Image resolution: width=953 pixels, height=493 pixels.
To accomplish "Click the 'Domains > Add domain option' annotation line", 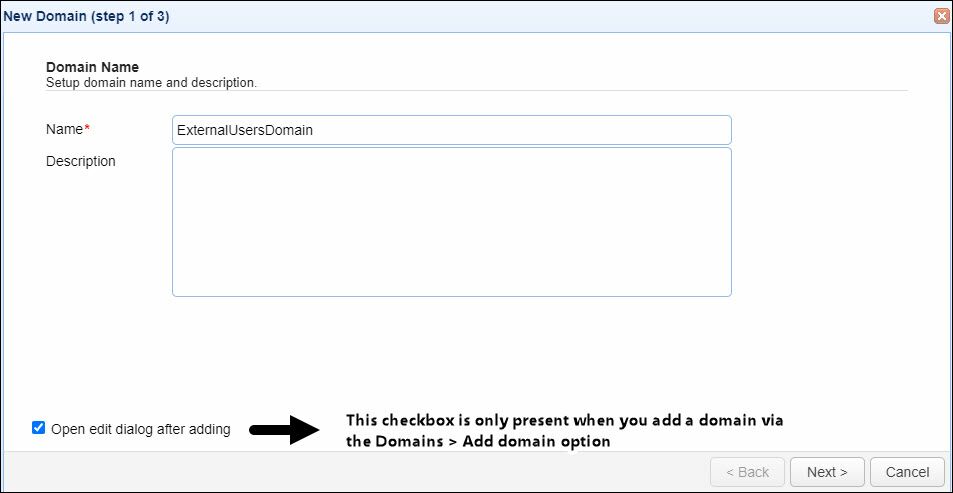I will (478, 442).
